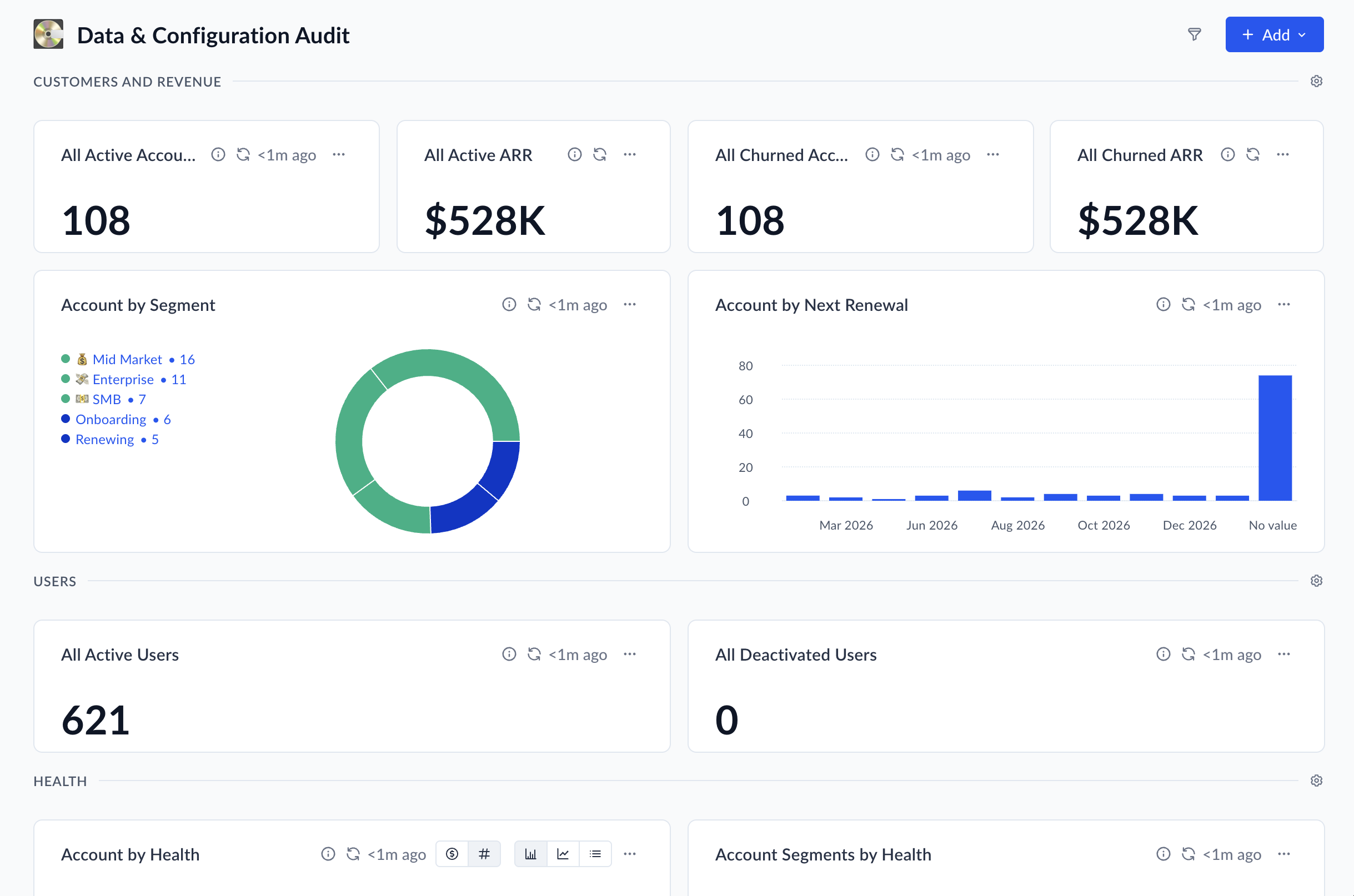Click the No value renewal bar
The width and height of the screenshot is (1354, 896).
tap(1275, 437)
